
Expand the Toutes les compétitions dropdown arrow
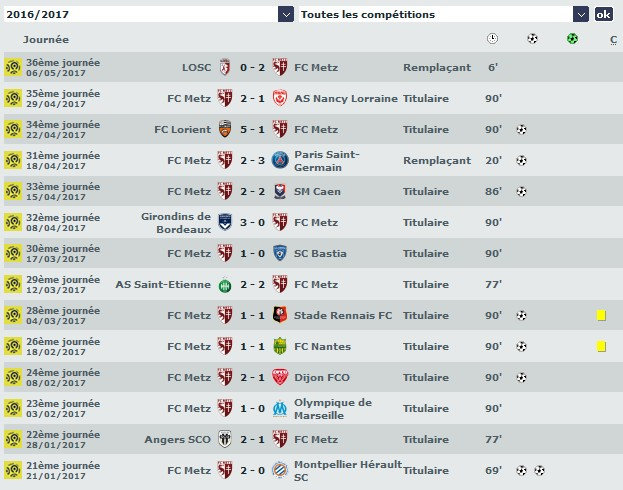tap(581, 14)
